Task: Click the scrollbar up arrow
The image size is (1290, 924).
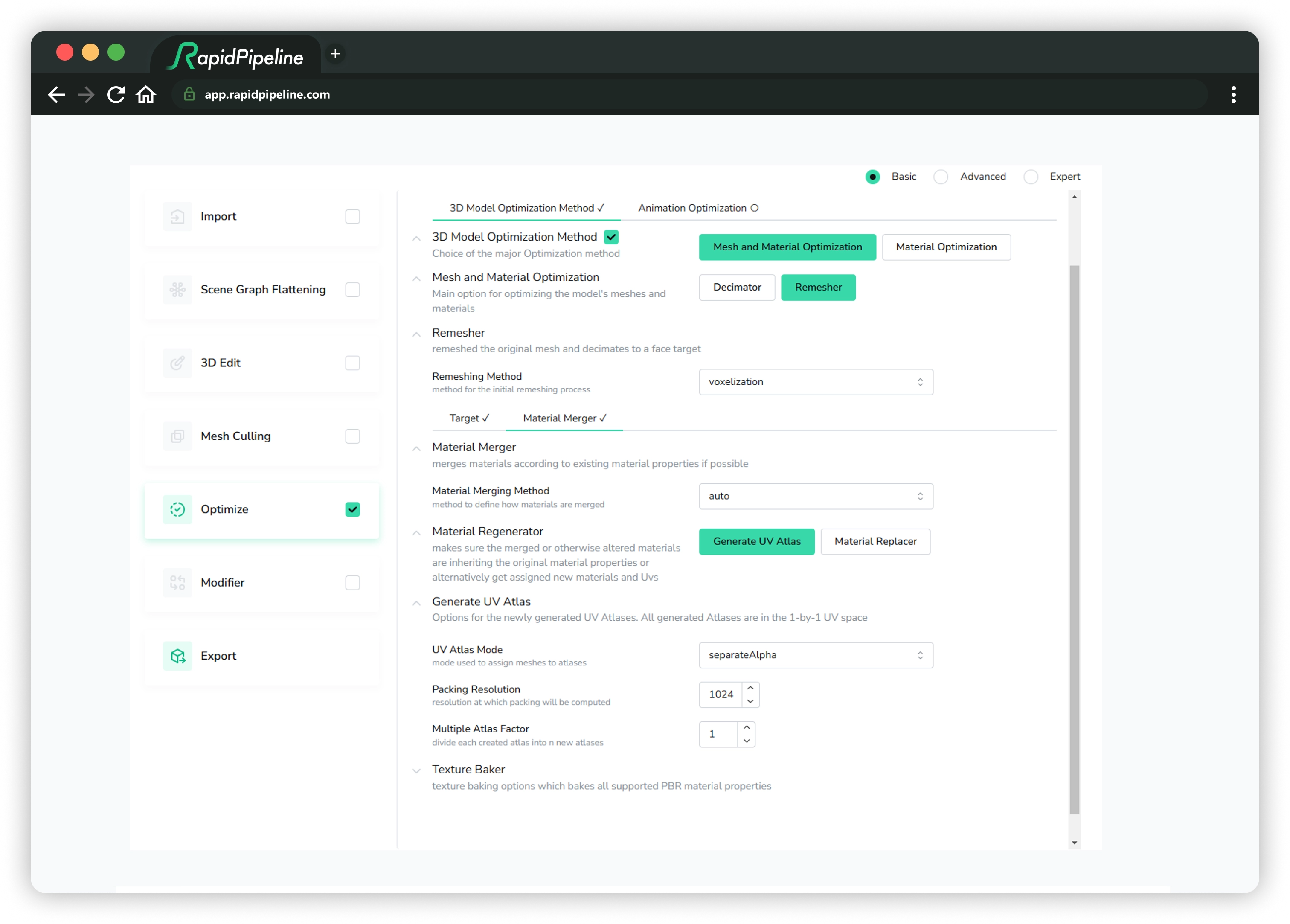Action: coord(1075,197)
